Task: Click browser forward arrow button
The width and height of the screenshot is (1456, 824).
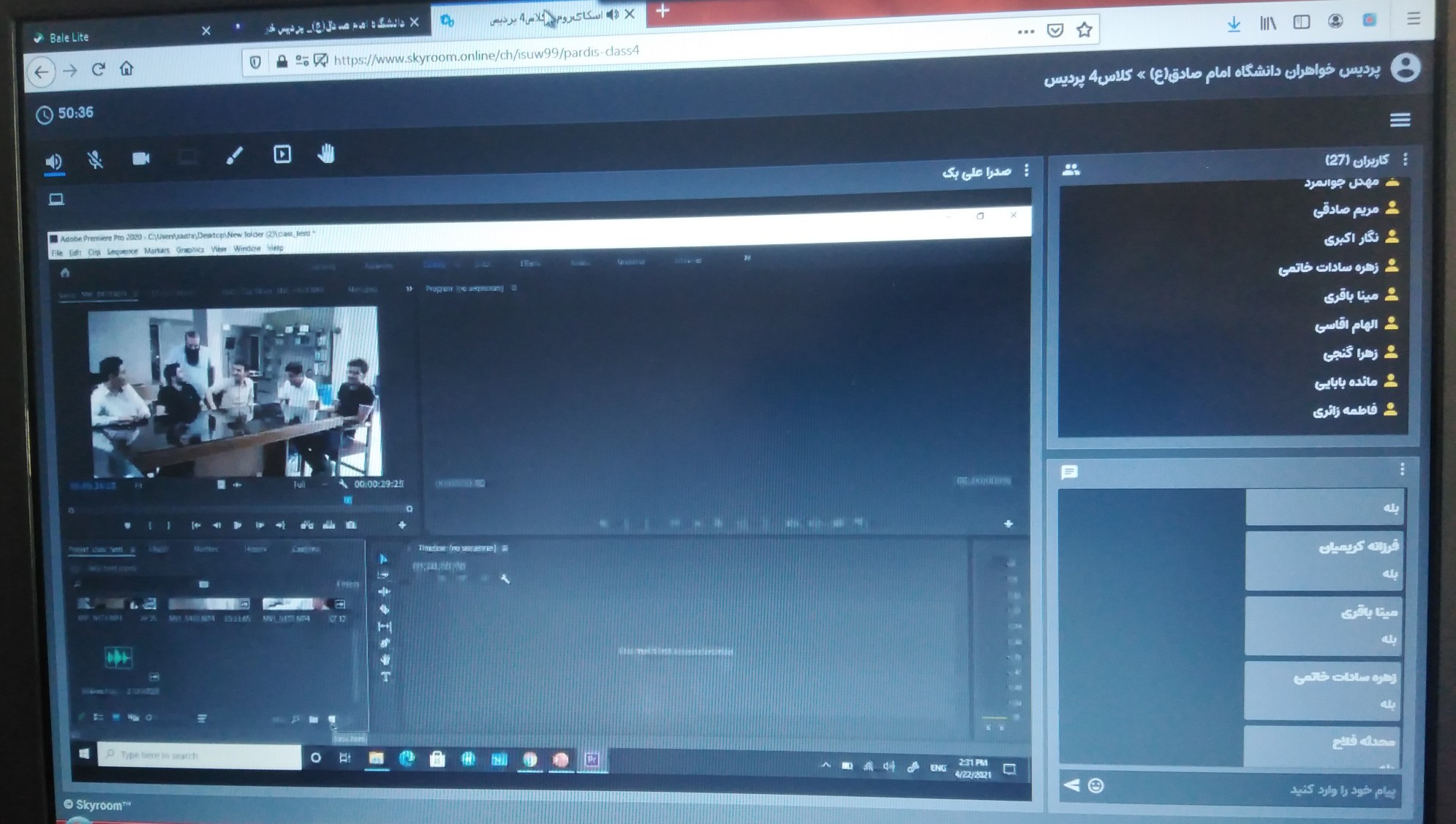Action: (70, 71)
